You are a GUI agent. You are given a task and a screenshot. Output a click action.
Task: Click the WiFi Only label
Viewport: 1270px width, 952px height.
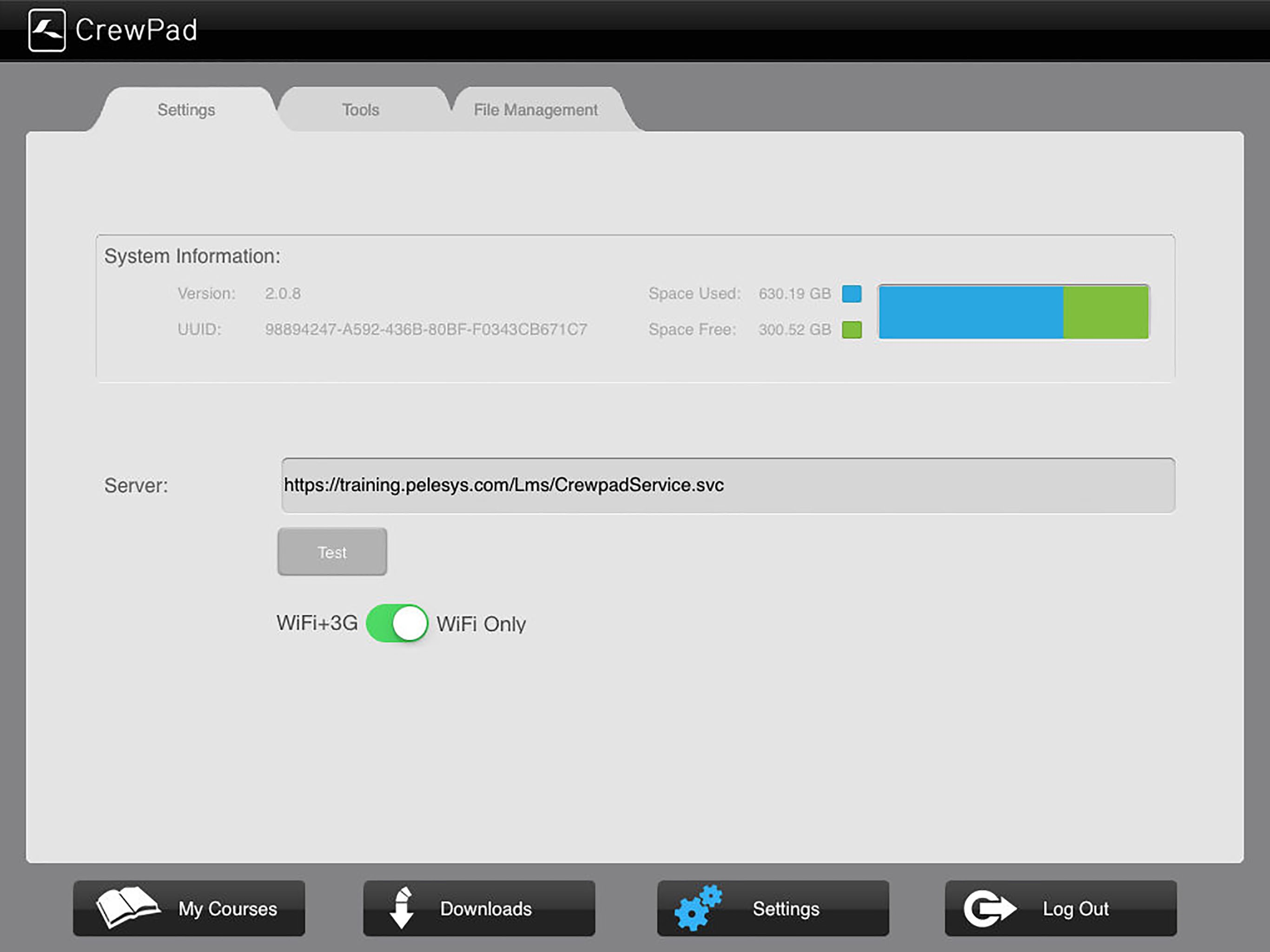[481, 624]
